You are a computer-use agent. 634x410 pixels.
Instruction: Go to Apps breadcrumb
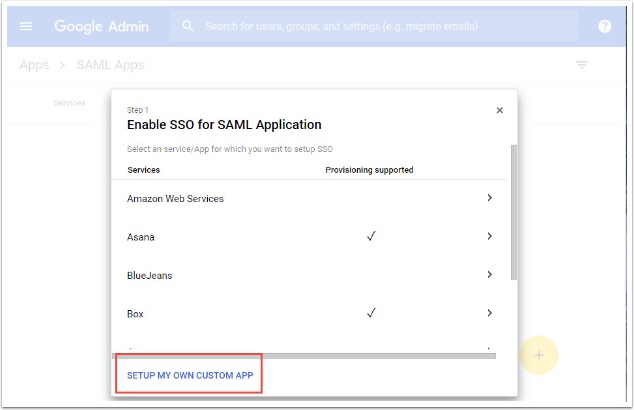[x=34, y=65]
